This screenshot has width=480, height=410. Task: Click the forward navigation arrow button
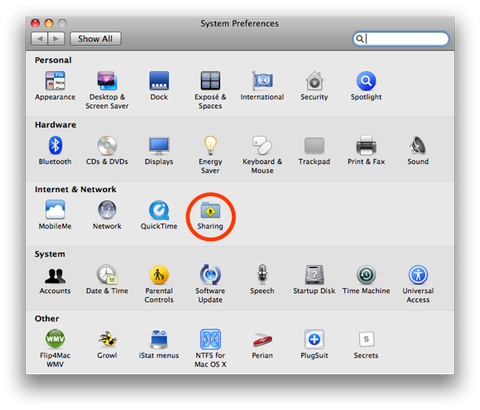(56, 39)
